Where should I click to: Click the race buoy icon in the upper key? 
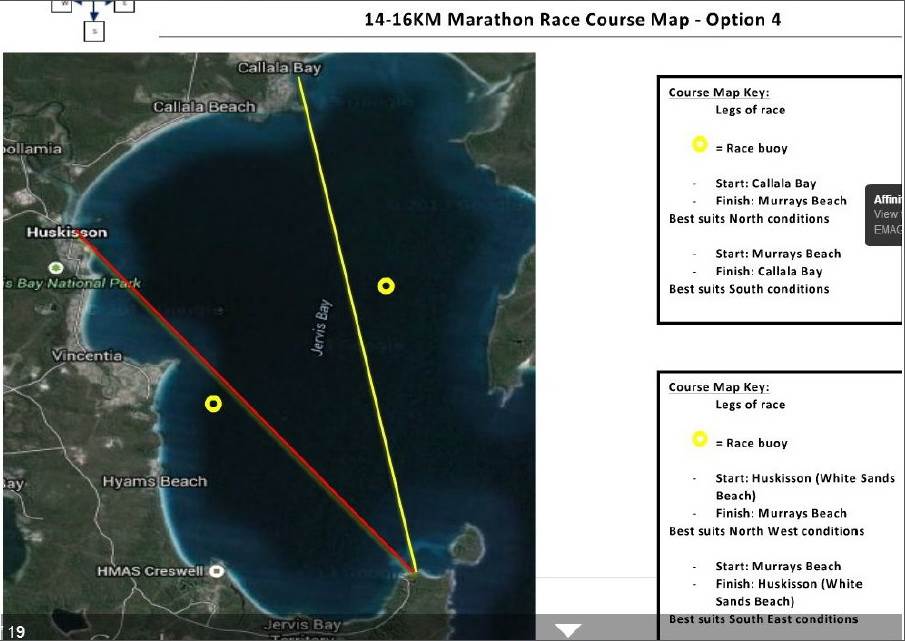tap(700, 147)
